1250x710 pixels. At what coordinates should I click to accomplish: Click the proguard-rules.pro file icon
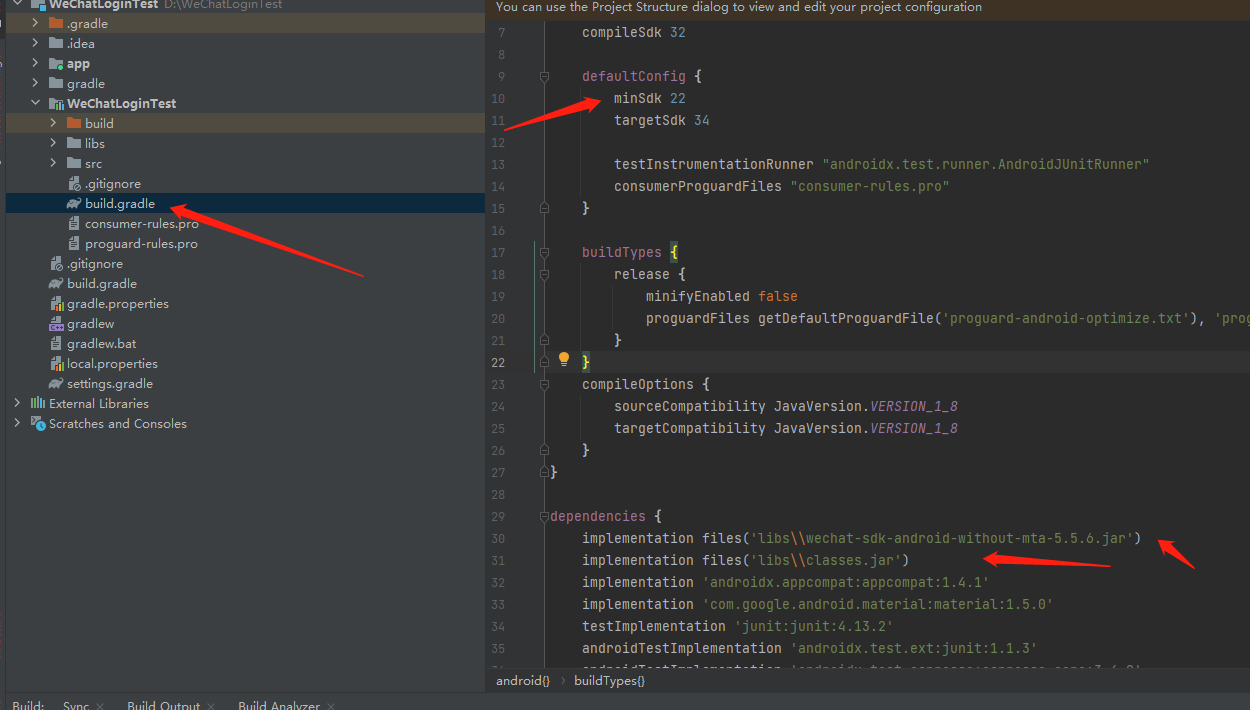click(75, 243)
